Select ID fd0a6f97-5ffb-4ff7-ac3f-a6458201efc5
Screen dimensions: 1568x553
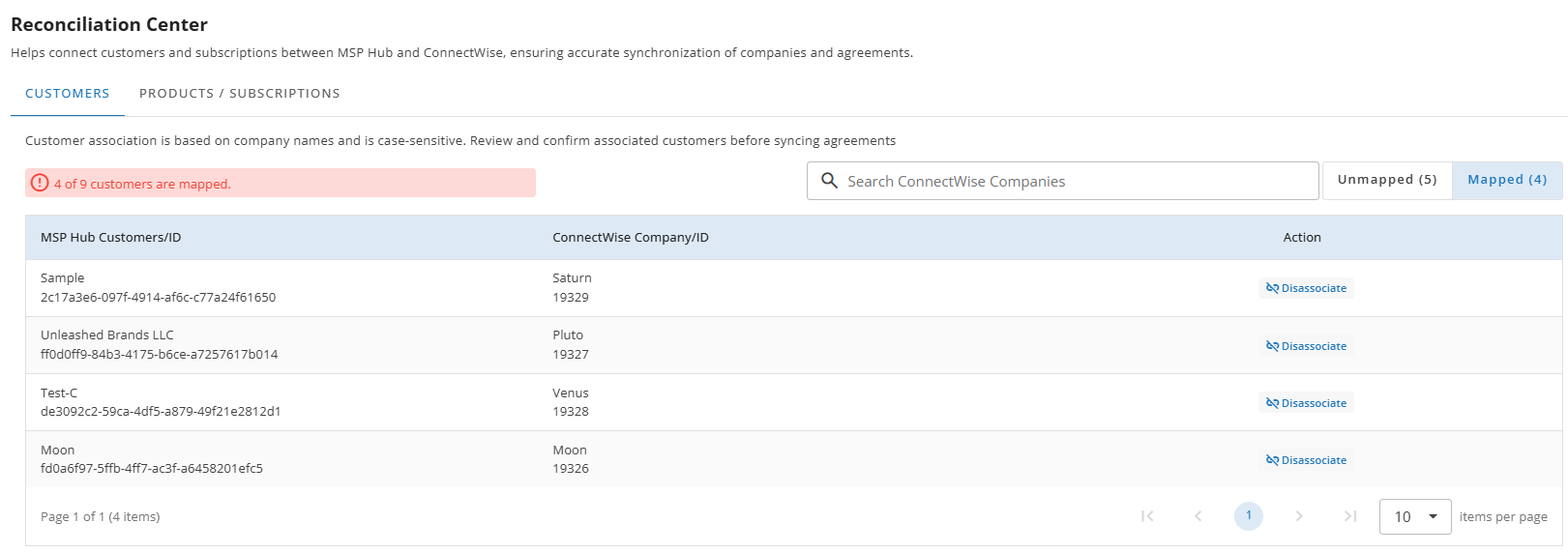pos(152,468)
